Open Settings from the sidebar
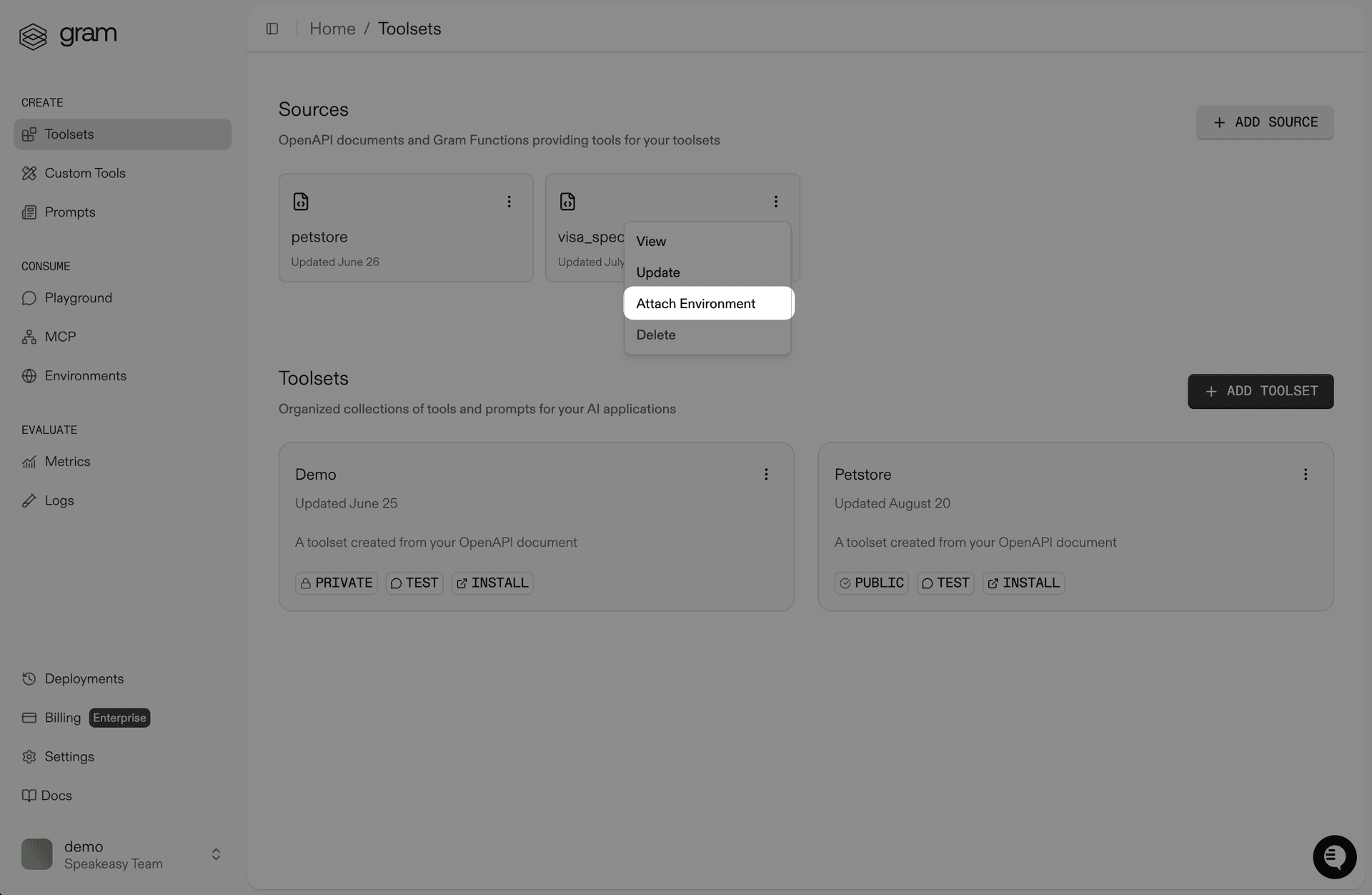Screen dimensions: 1372x895 69,756
